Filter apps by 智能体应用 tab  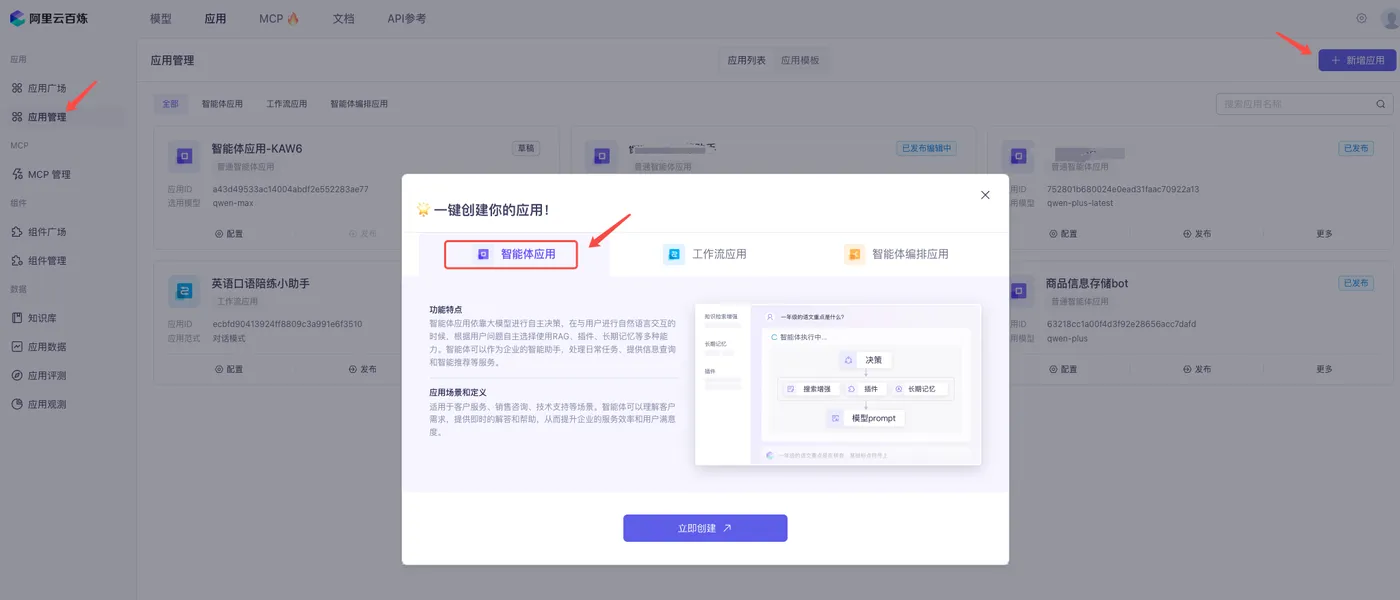pyautogui.click(x=222, y=104)
